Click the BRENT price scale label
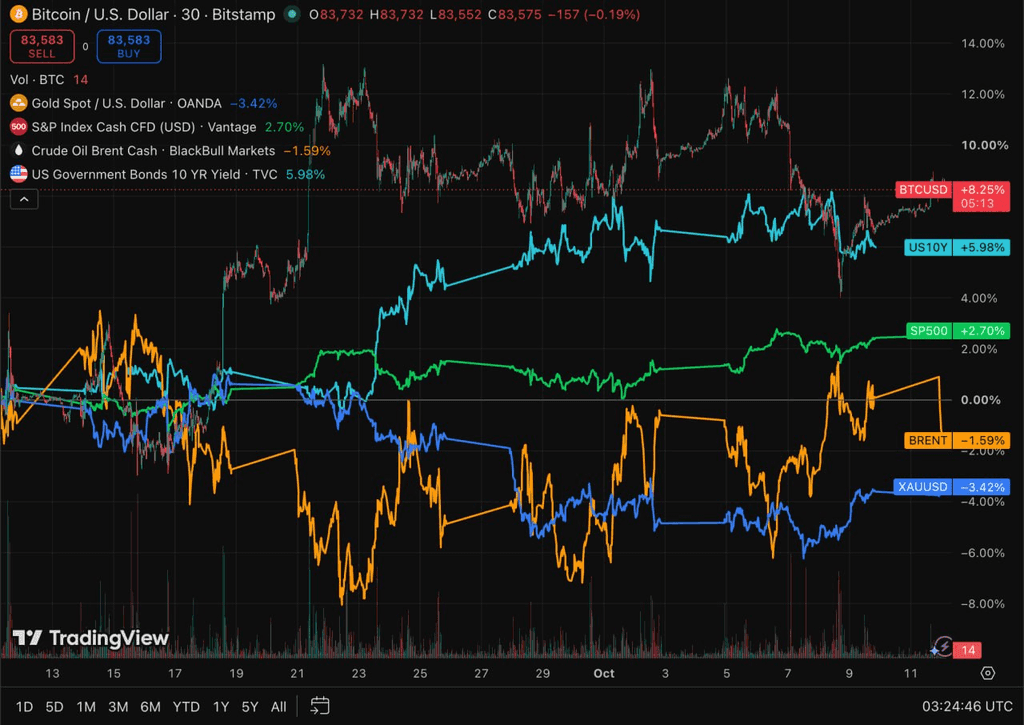Viewport: 1024px width, 725px height. pos(927,440)
